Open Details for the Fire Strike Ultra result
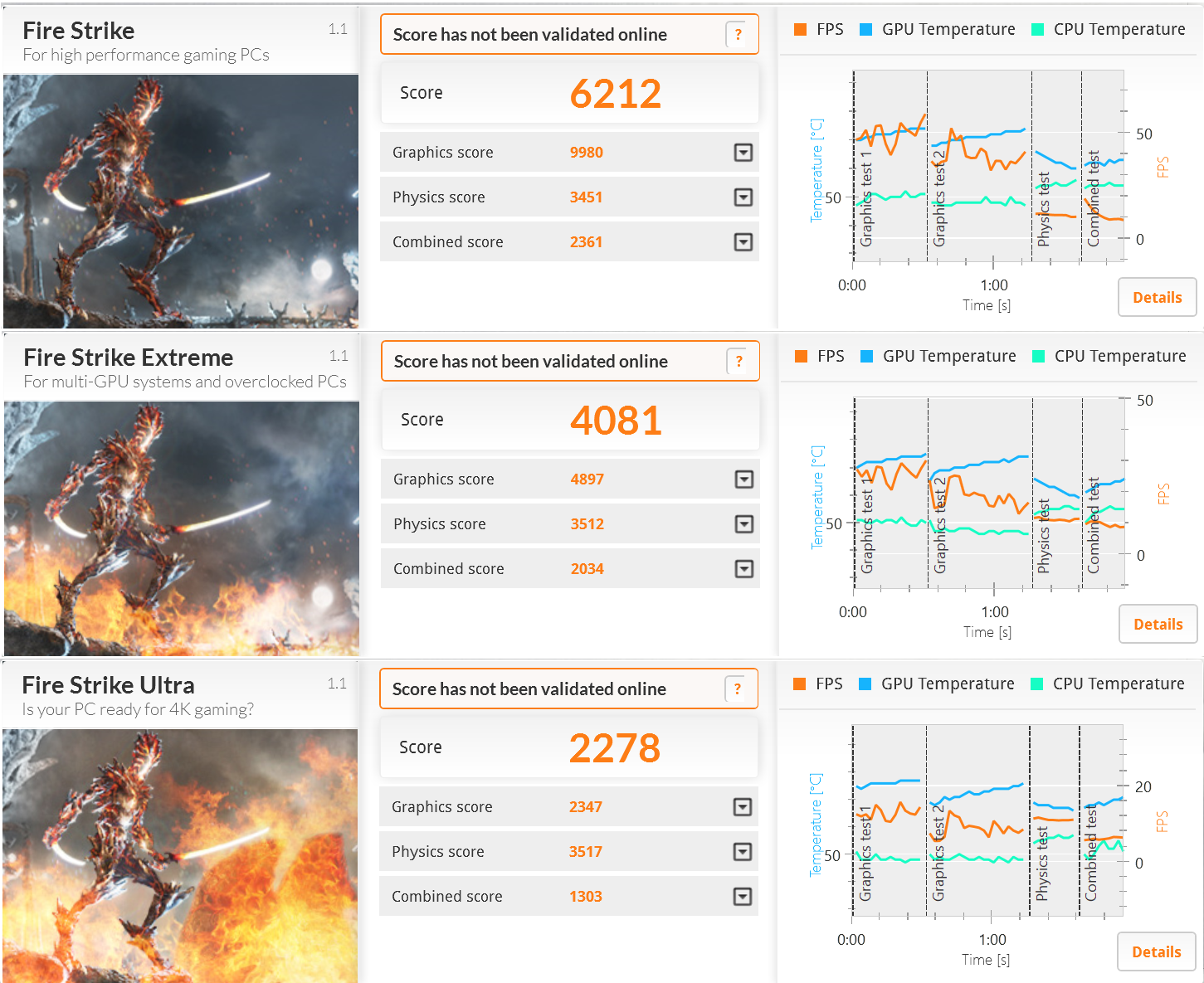The image size is (1204, 983). tap(1156, 952)
